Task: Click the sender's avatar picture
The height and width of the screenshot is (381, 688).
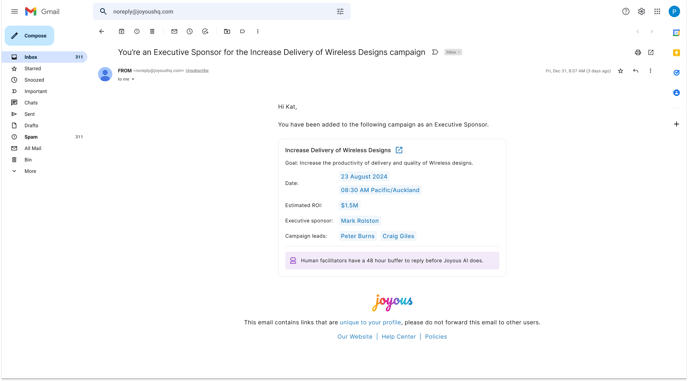Action: coord(105,74)
